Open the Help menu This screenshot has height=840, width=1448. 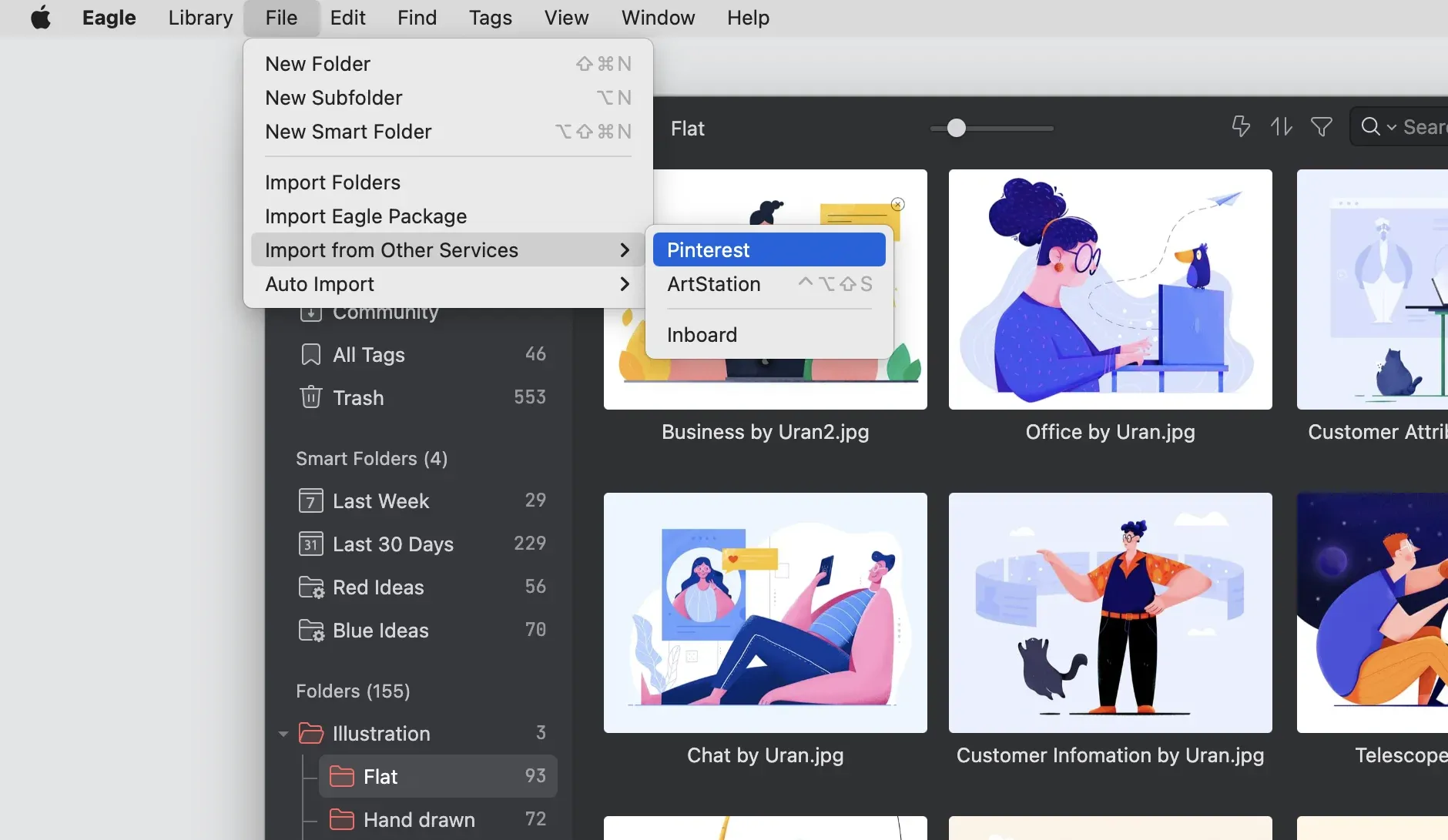[x=748, y=17]
